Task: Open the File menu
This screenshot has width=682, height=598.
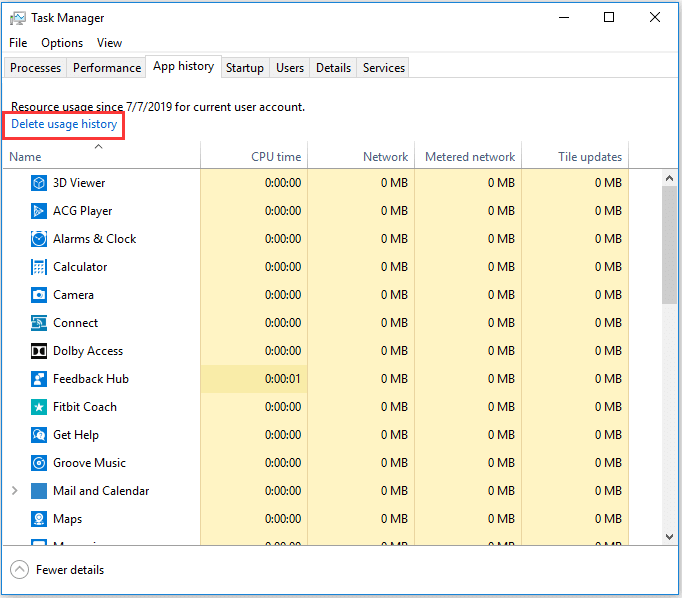Action: (x=18, y=43)
